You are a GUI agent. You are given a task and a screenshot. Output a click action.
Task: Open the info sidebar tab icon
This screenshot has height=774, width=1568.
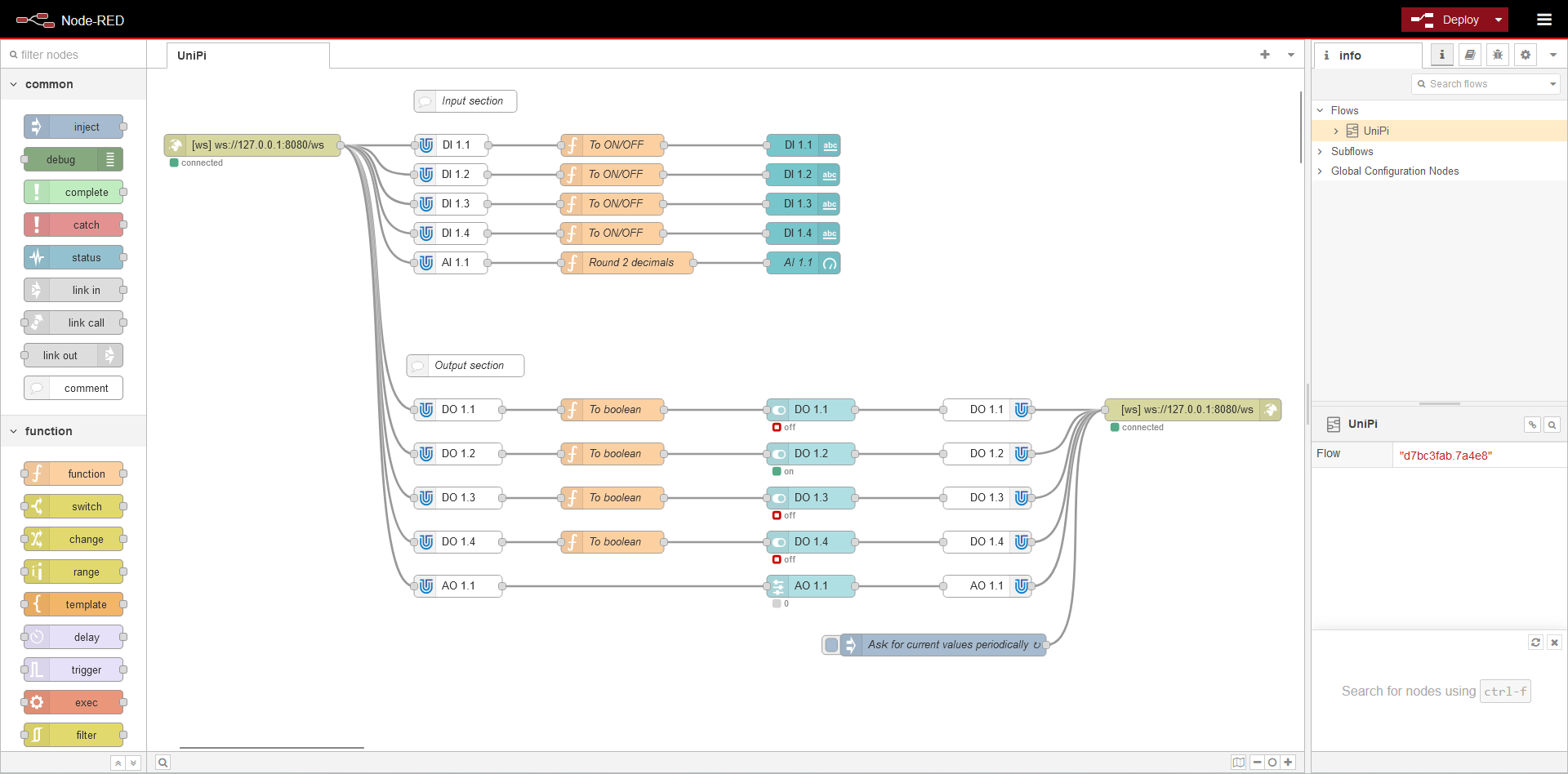(1441, 55)
